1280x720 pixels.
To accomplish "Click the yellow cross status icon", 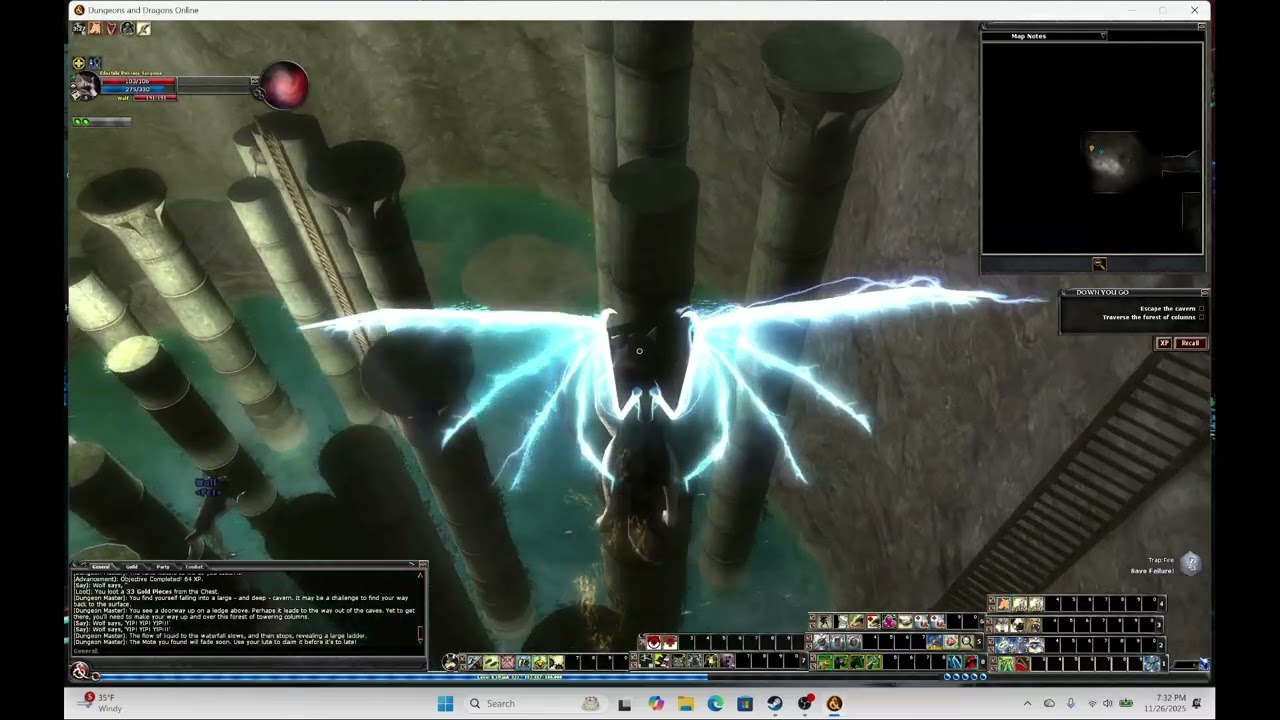I will click(79, 63).
